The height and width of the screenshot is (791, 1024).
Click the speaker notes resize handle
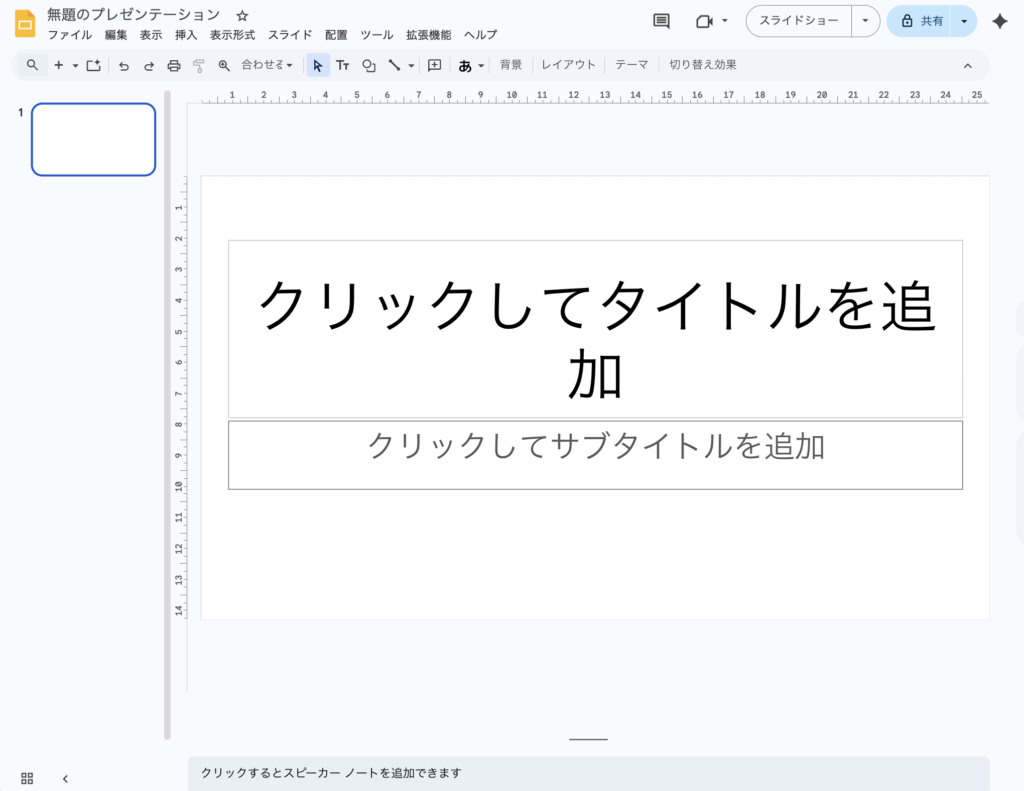[x=588, y=740]
